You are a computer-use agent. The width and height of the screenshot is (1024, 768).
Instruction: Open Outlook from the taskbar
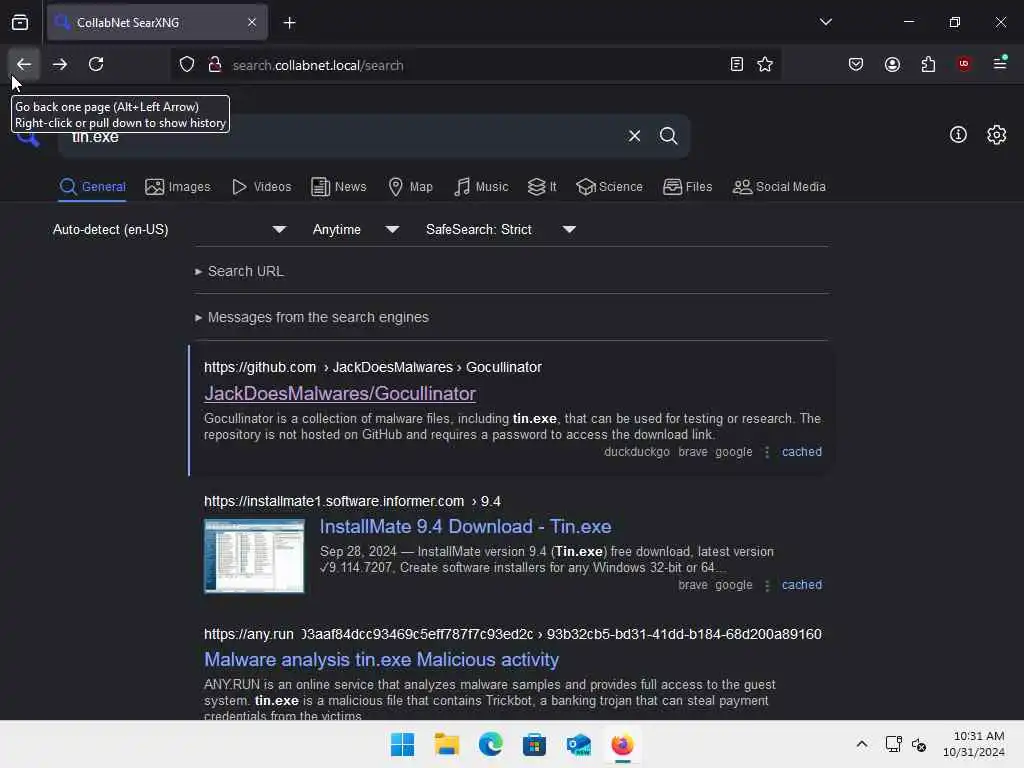pyautogui.click(x=579, y=744)
